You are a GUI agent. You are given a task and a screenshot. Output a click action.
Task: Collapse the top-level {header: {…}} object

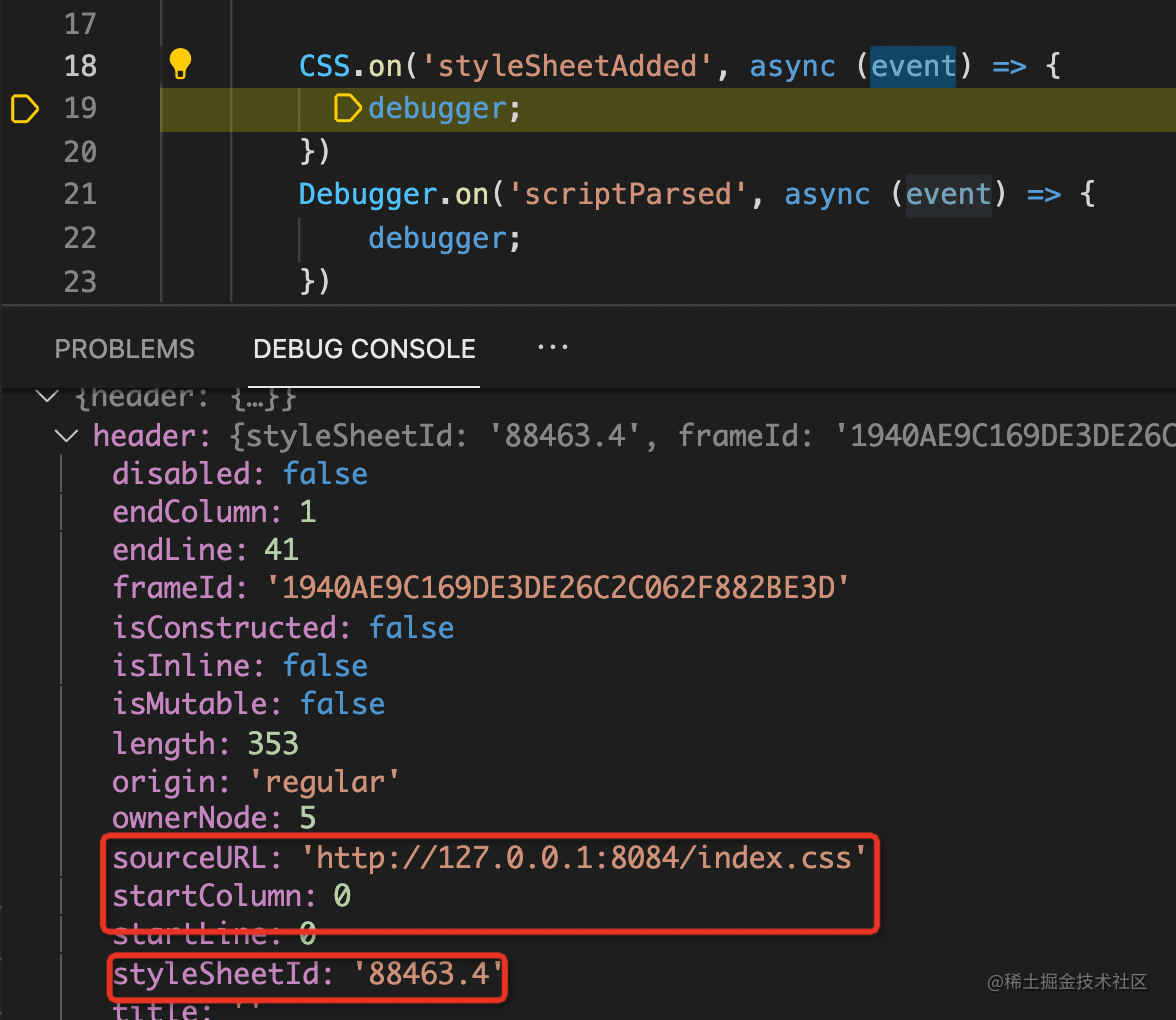[x=46, y=396]
